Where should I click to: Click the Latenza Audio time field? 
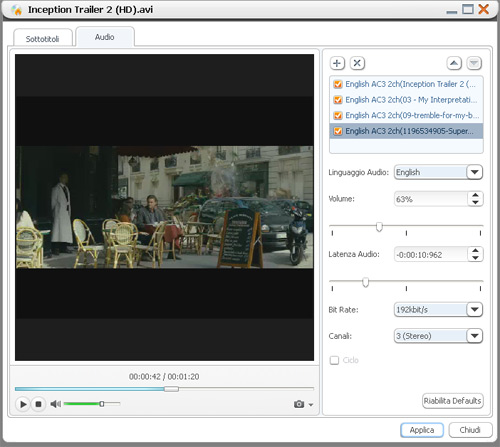pos(431,255)
